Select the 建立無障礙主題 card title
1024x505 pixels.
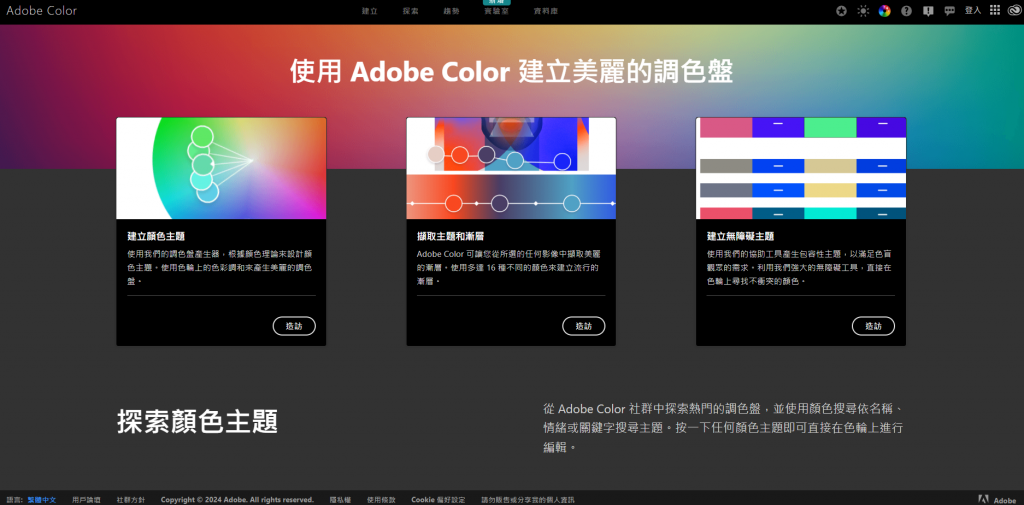tap(740, 236)
